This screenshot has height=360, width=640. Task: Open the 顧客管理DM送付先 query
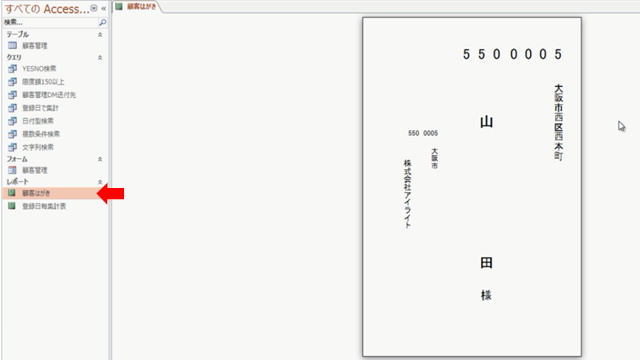click(49, 95)
